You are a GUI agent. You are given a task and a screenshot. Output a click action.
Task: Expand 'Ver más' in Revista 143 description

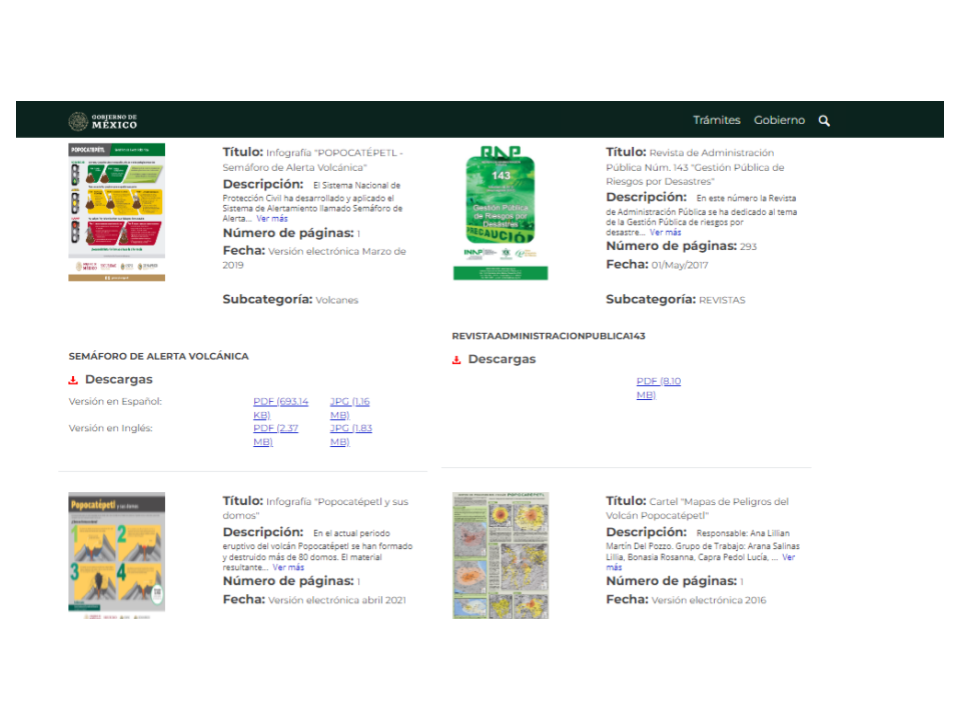(x=665, y=232)
